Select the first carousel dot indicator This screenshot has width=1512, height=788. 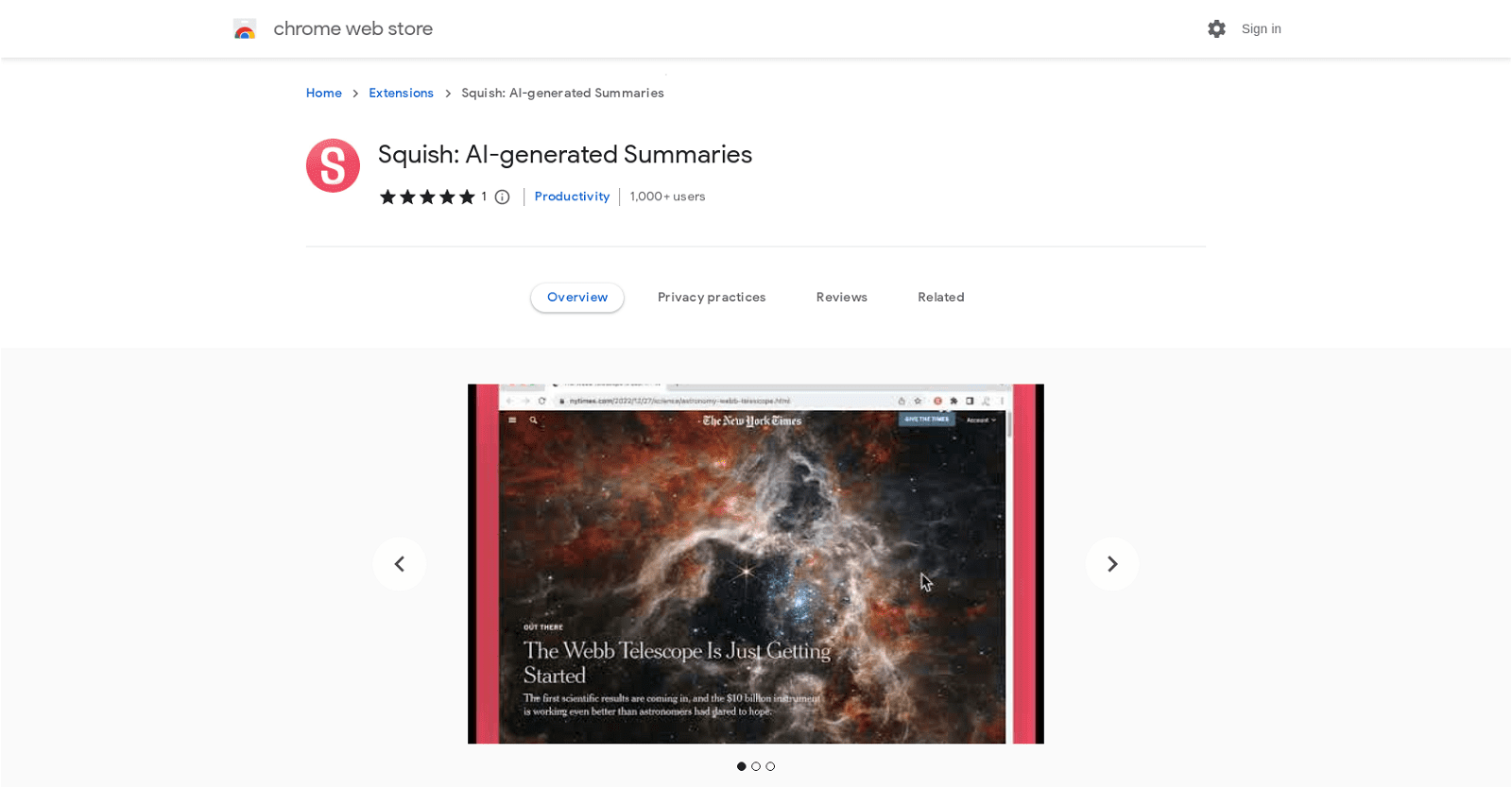coord(741,766)
